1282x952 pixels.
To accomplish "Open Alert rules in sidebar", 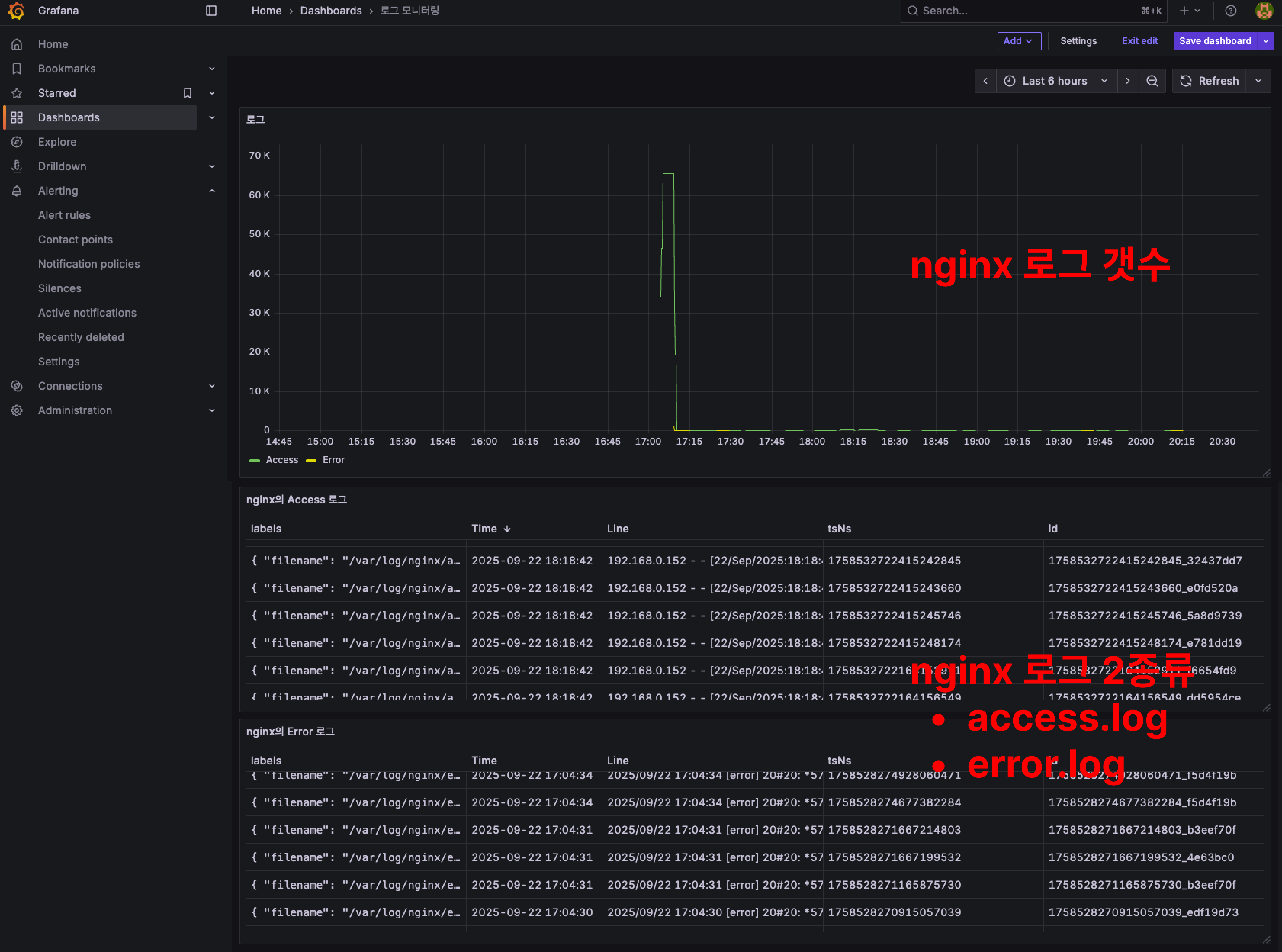I will (x=64, y=215).
